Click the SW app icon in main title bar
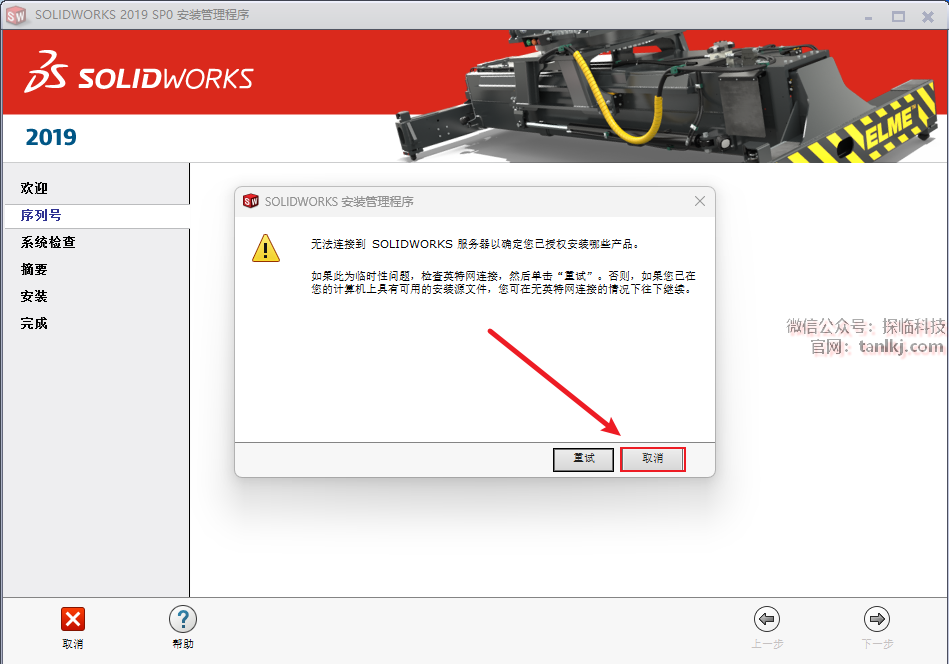949x664 pixels. [16, 15]
